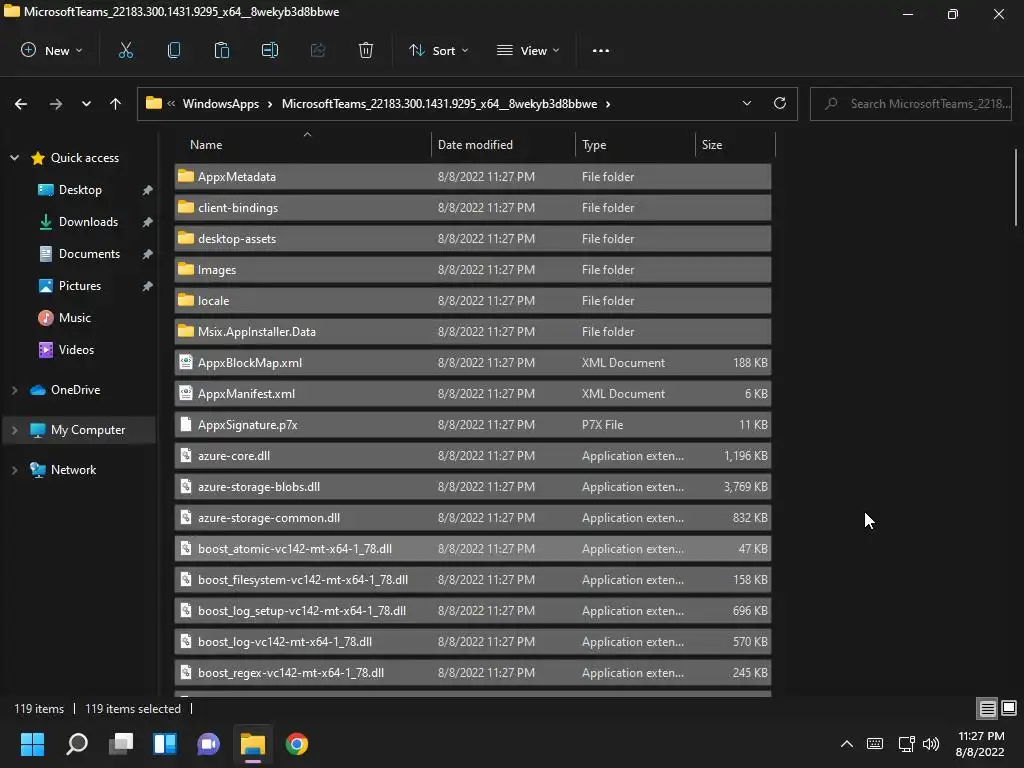Switch to large thumbnails view icon

[x=1009, y=708]
